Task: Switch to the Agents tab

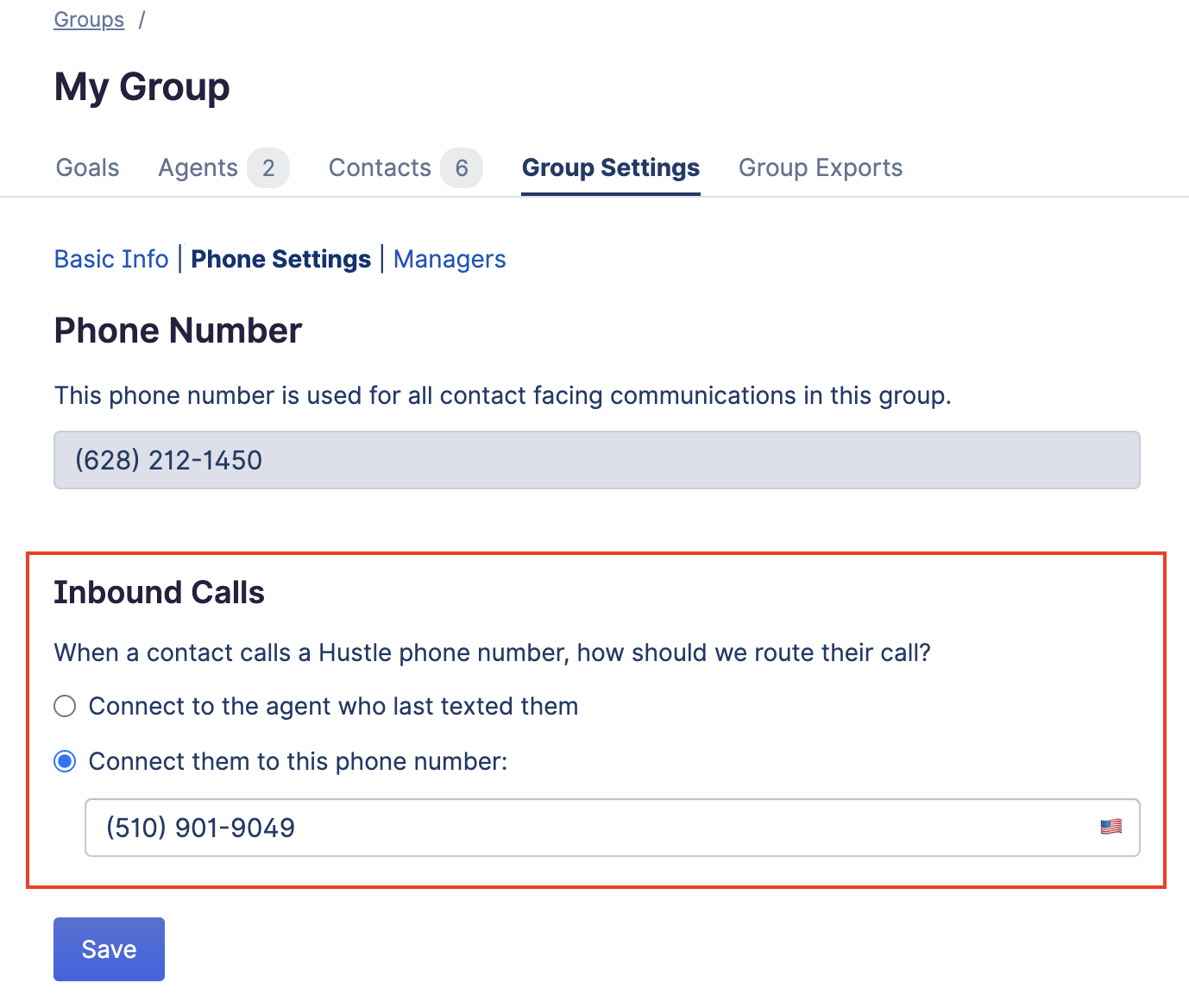Action: [x=198, y=167]
